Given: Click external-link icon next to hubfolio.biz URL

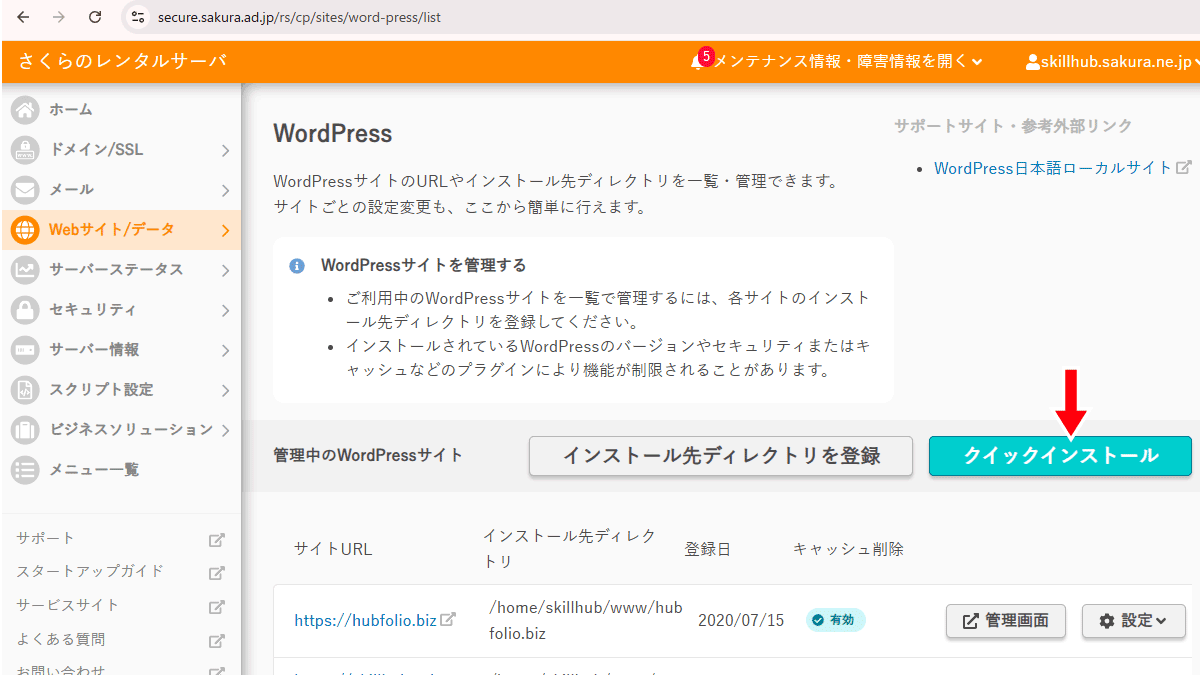Looking at the screenshot, I should [x=448, y=620].
